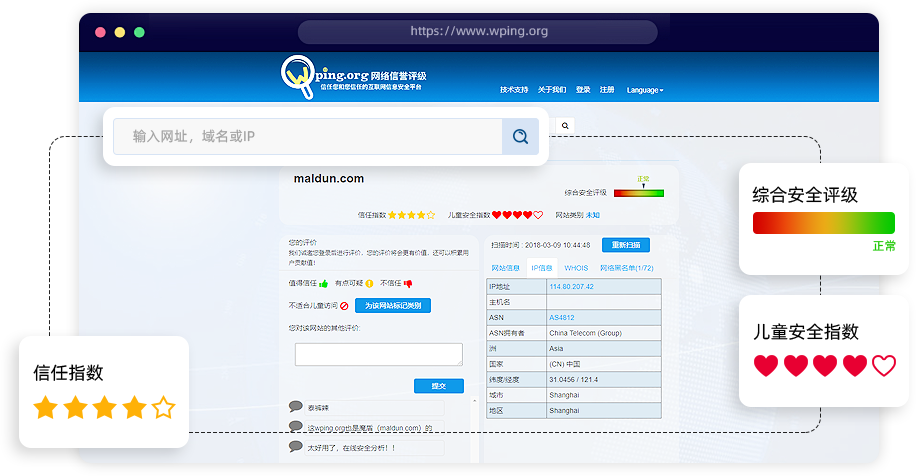The width and height of the screenshot is (916, 476).
Task: Click the comments scrollbar up arrow
Action: click(474, 401)
